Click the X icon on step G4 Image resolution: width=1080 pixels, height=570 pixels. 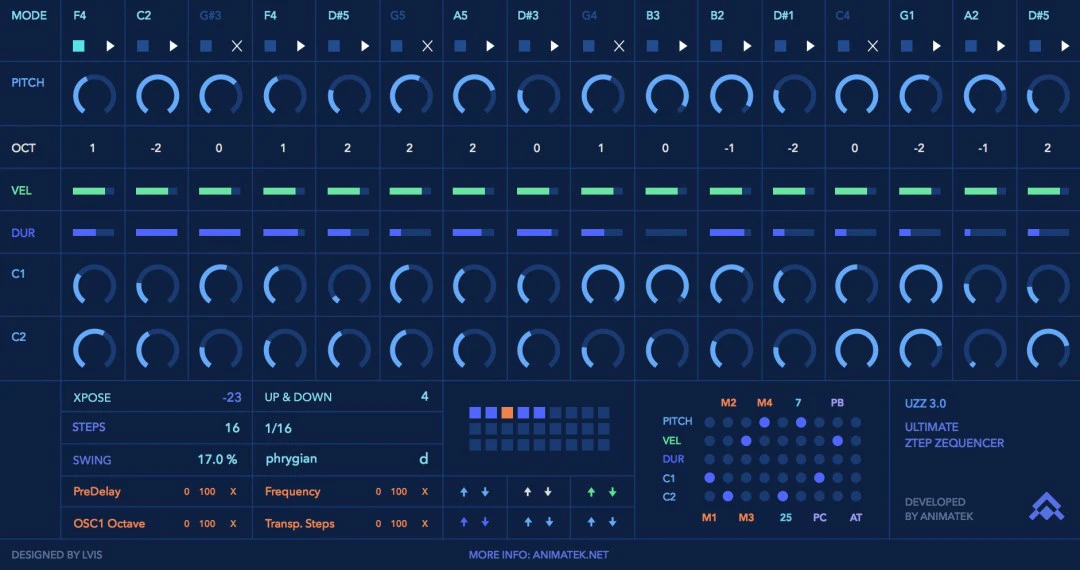click(x=619, y=46)
